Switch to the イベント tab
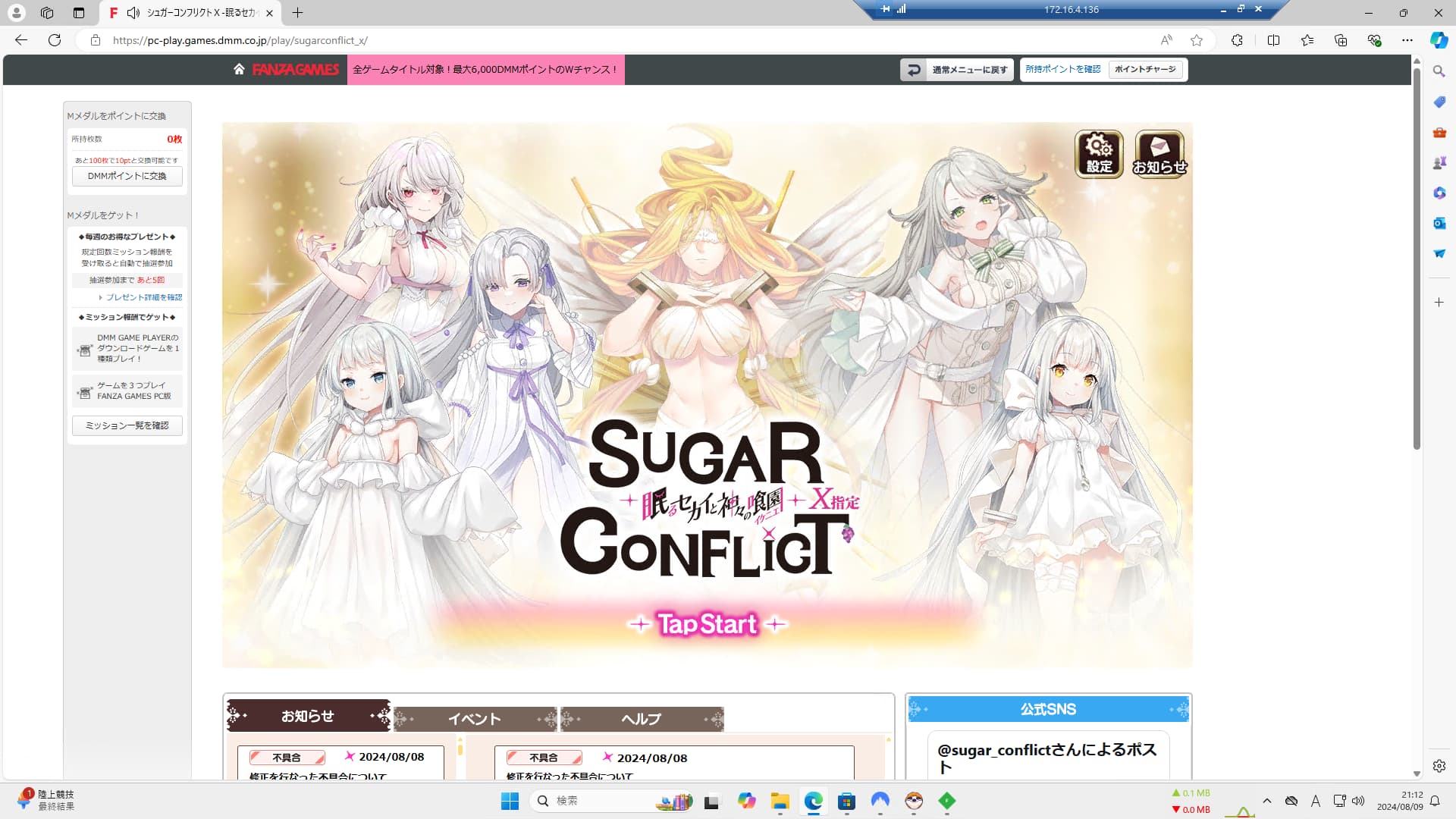The width and height of the screenshot is (1456, 819). click(475, 719)
